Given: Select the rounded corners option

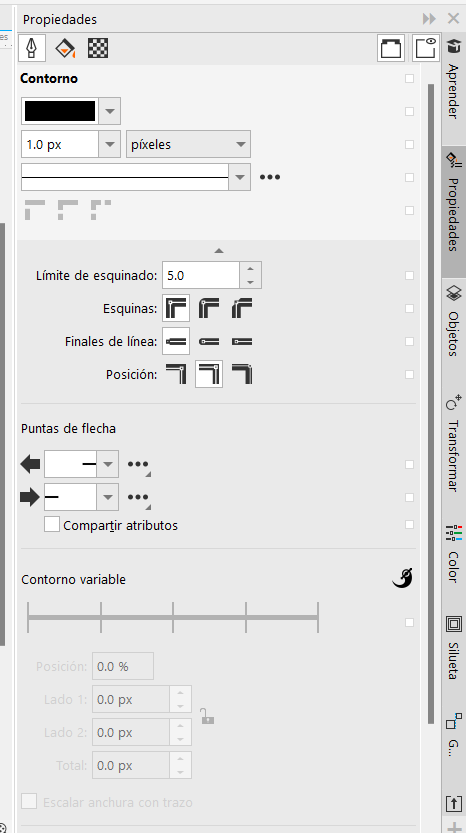Looking at the screenshot, I should [x=209, y=308].
